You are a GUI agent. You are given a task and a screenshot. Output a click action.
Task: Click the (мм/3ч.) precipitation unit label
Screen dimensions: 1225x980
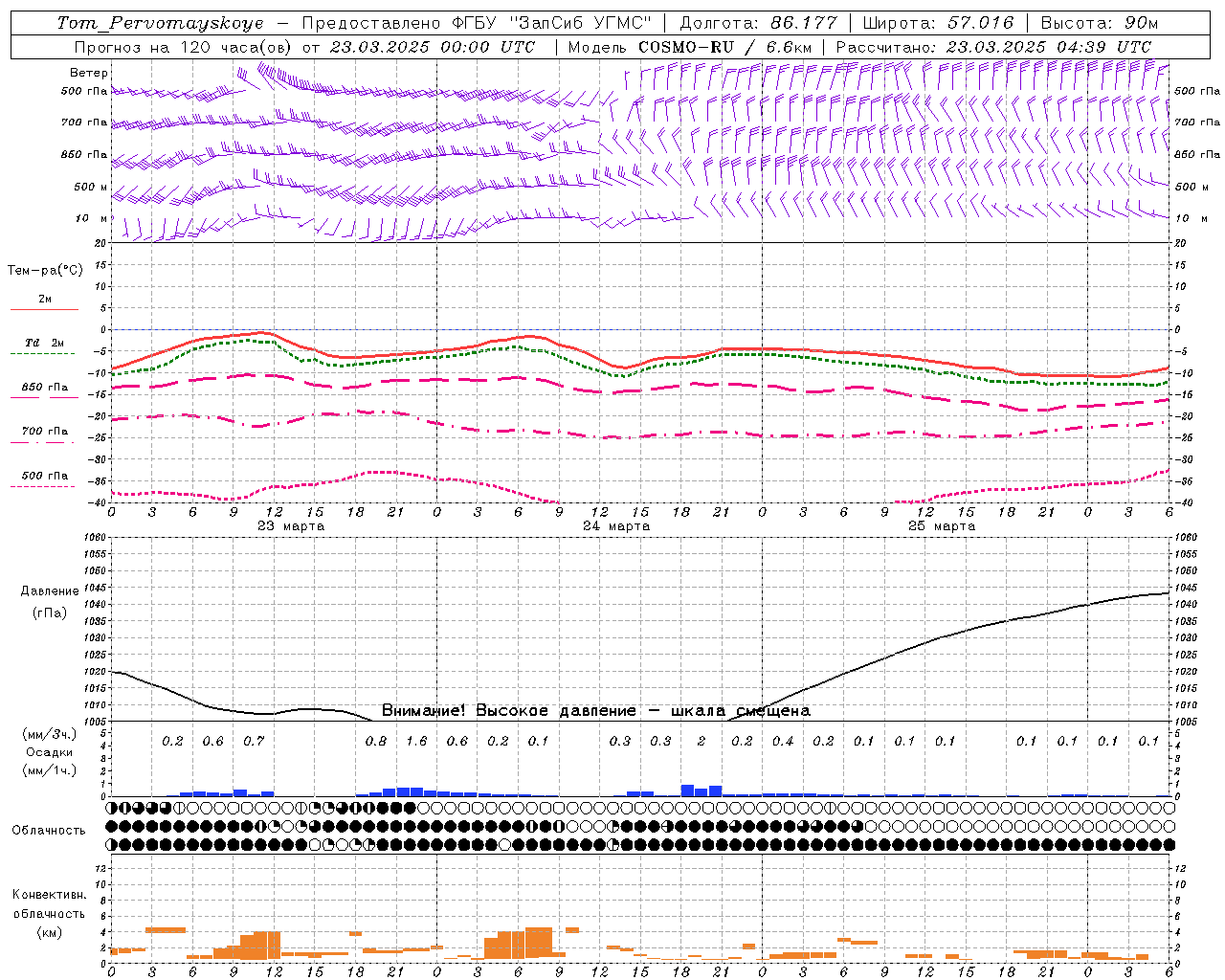pyautogui.click(x=50, y=734)
